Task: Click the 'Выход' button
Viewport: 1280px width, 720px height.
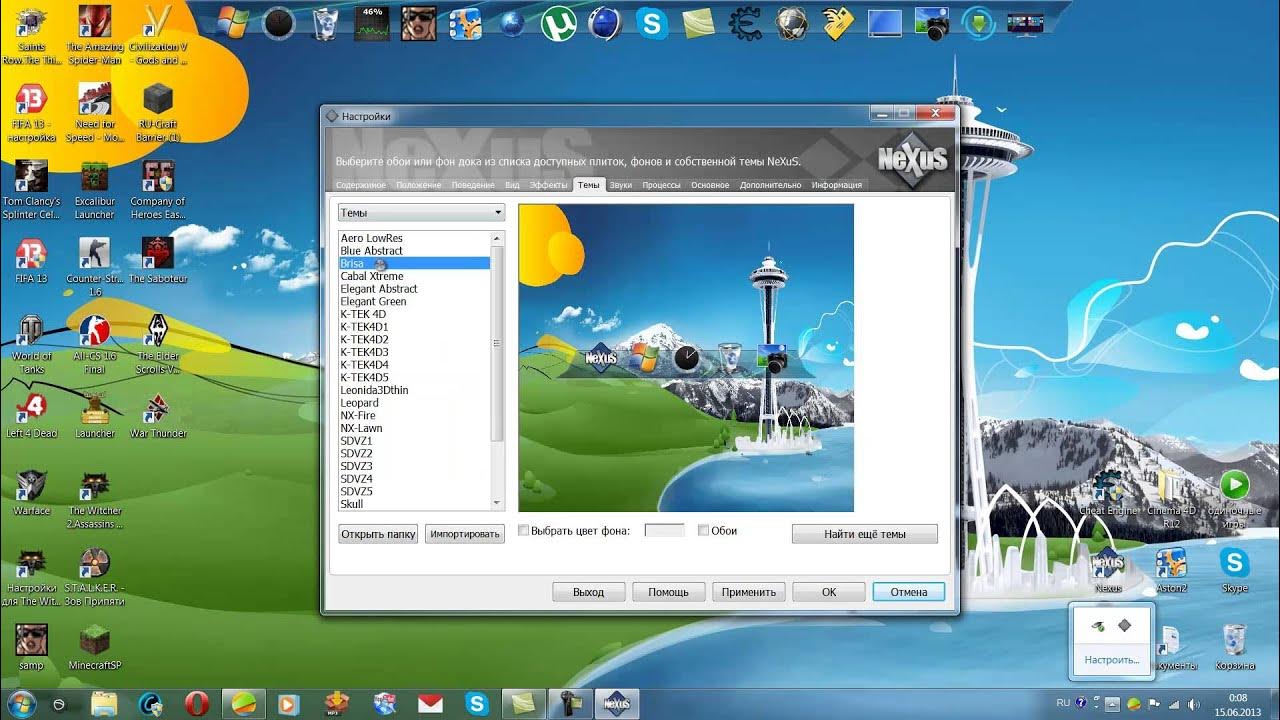Action: 589,592
